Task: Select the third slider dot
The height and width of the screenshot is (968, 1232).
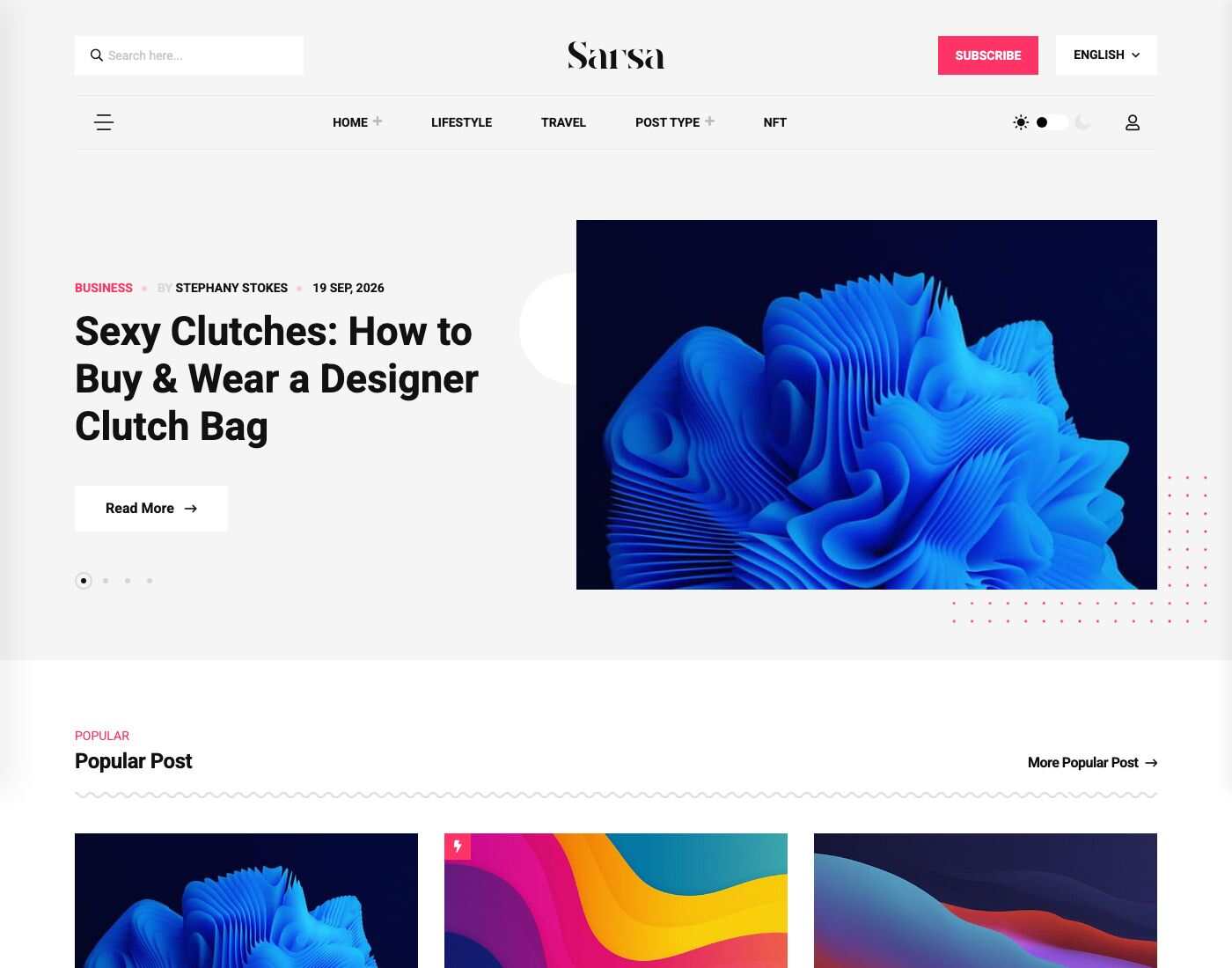Action: coord(128,581)
